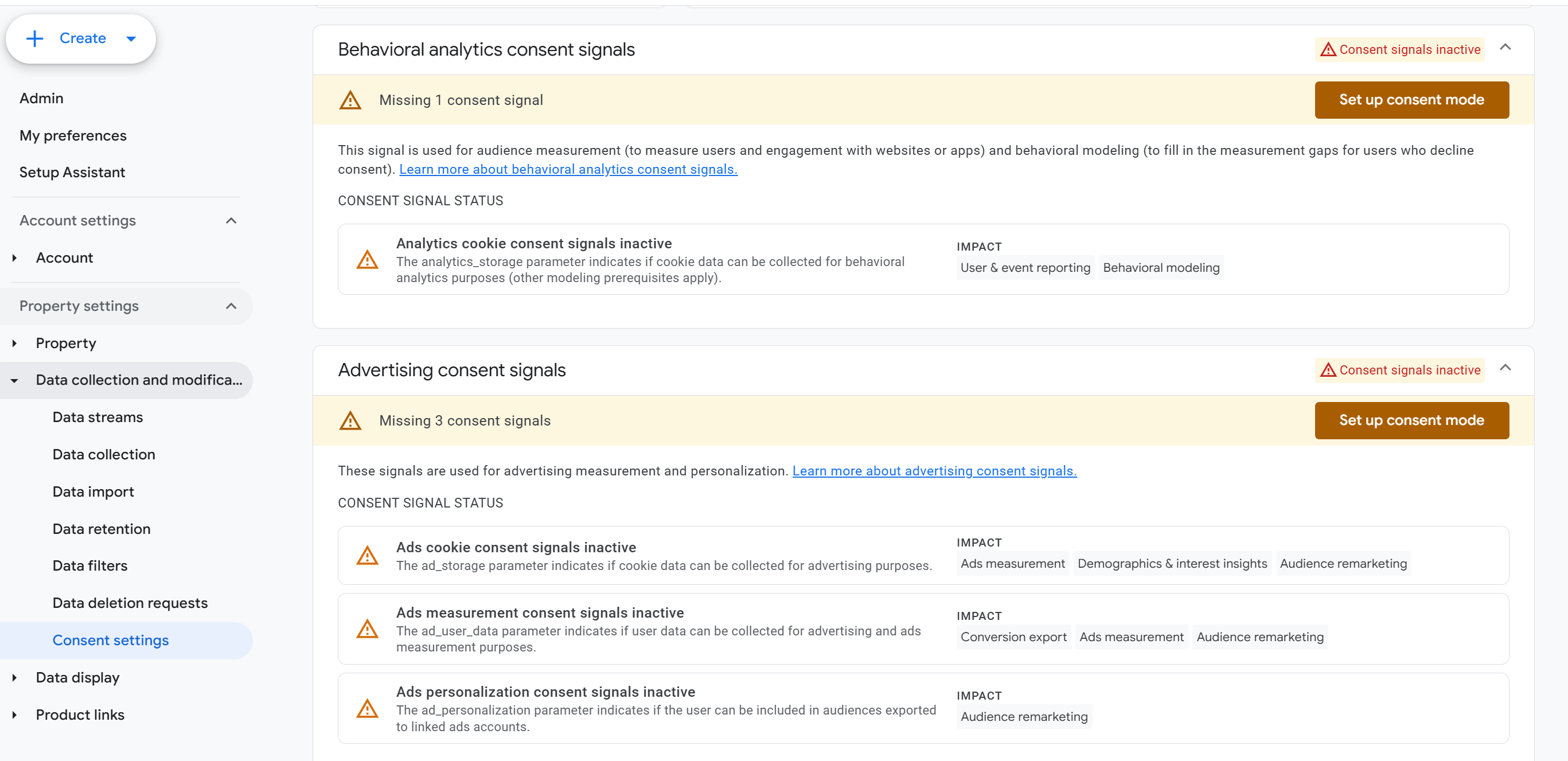The width and height of the screenshot is (1568, 761).
Task: Open My preferences
Action: click(x=73, y=135)
